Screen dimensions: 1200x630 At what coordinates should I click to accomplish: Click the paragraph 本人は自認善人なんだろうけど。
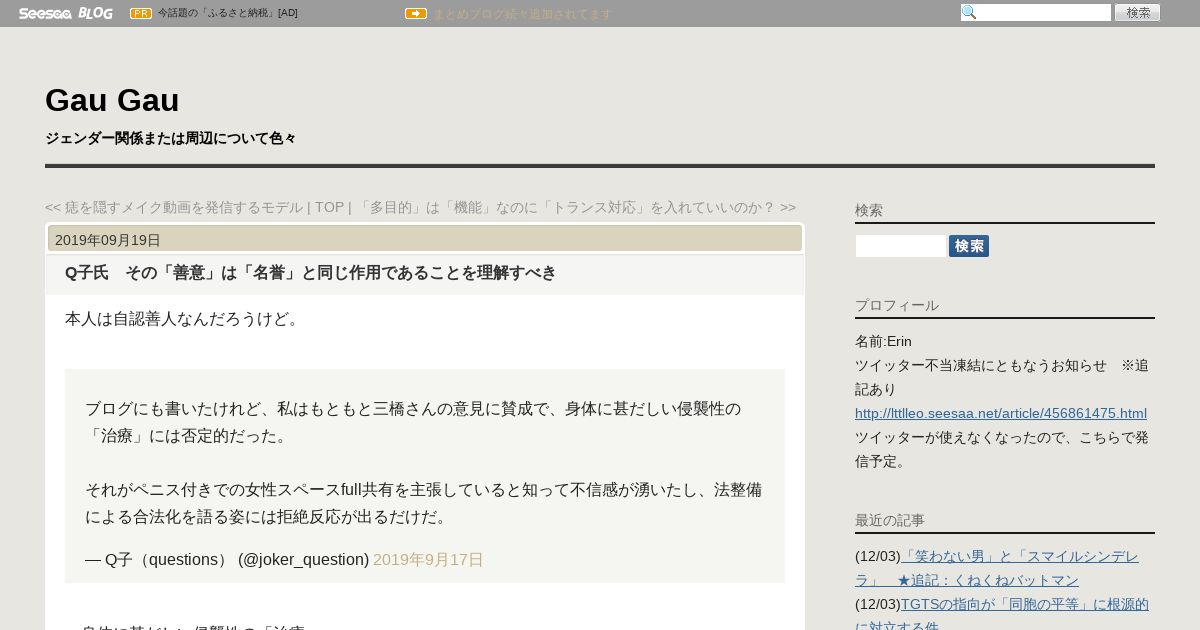(183, 319)
